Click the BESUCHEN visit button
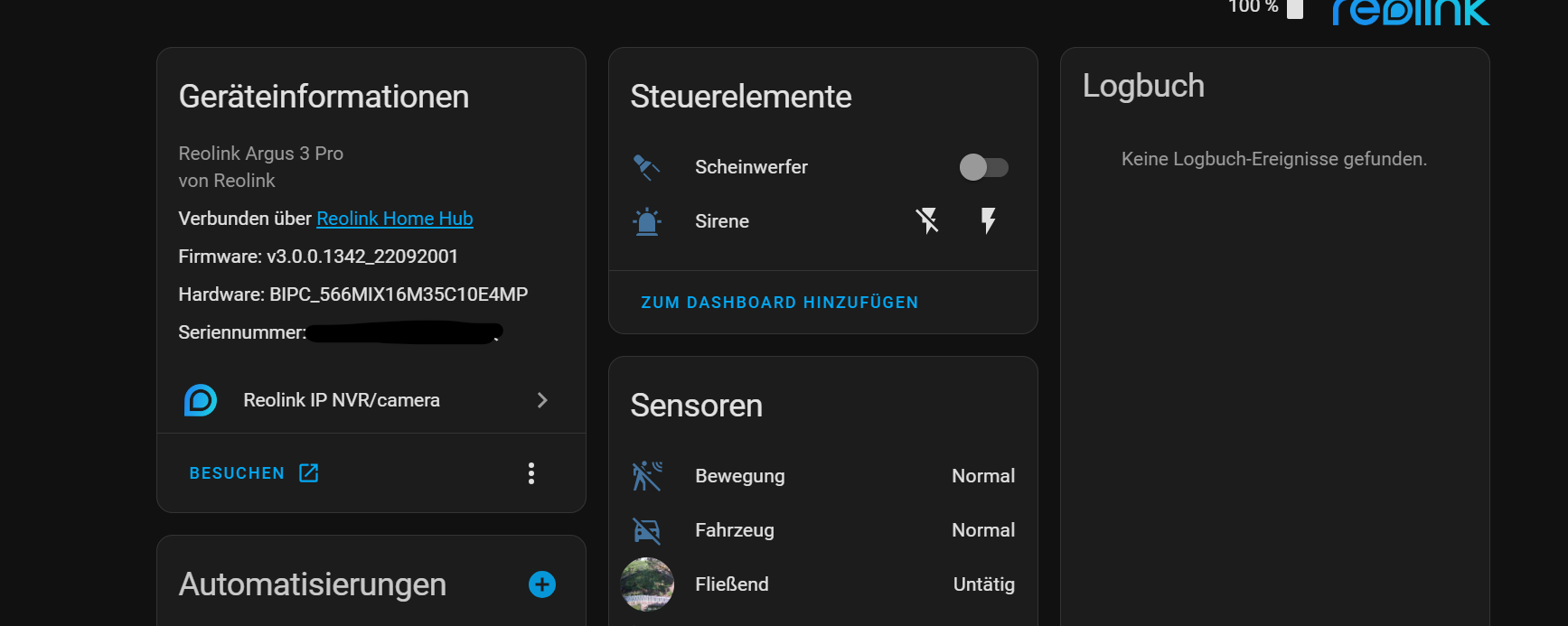This screenshot has width=1568, height=626. (x=254, y=473)
